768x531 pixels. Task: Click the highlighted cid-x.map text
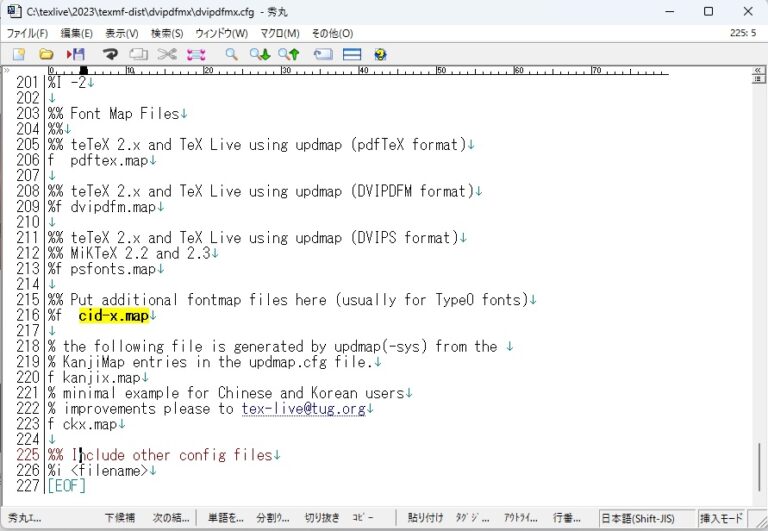[x=113, y=315]
